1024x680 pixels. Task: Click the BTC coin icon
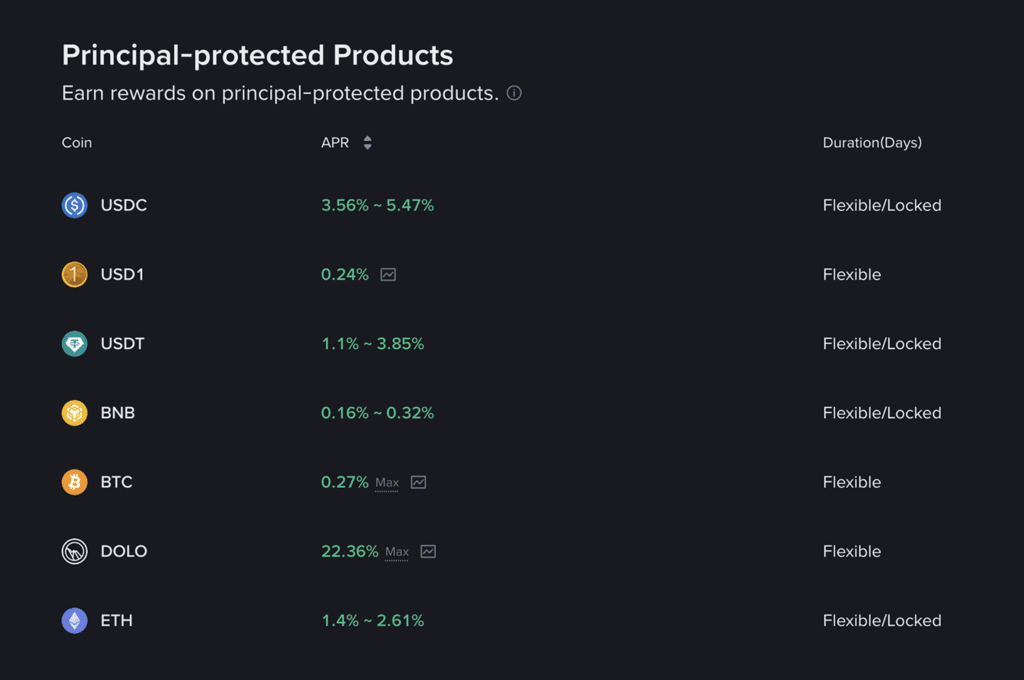pyautogui.click(x=74, y=482)
